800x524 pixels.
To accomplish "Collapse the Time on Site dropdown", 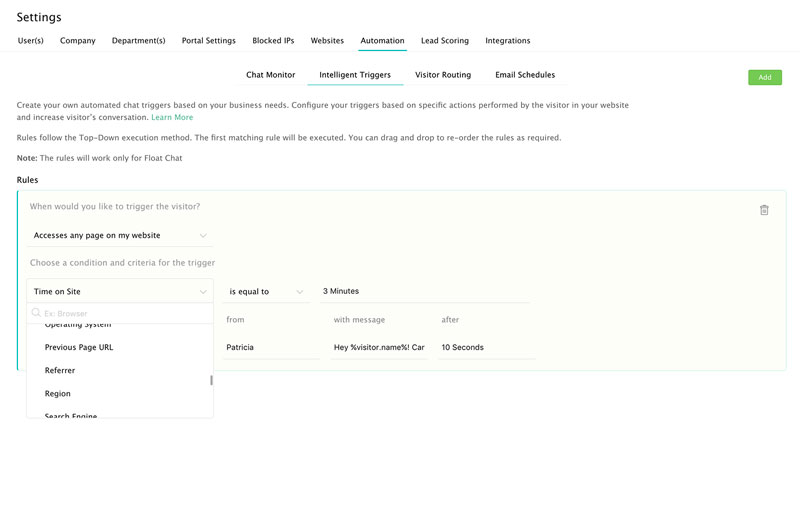I will pos(120,291).
